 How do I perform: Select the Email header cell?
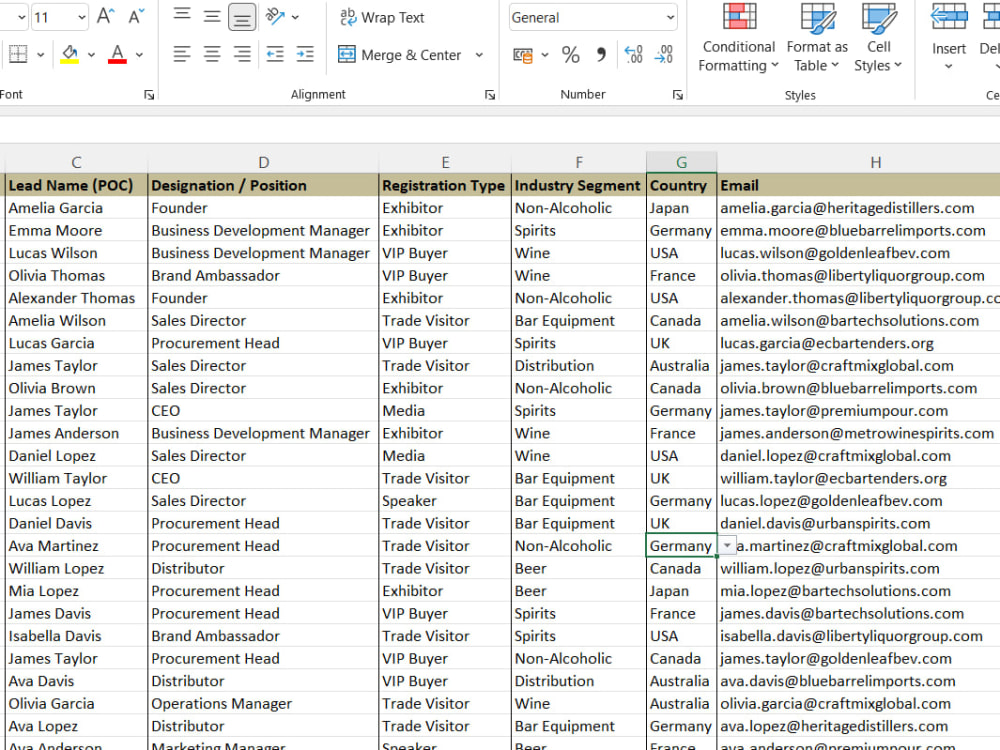coord(858,186)
